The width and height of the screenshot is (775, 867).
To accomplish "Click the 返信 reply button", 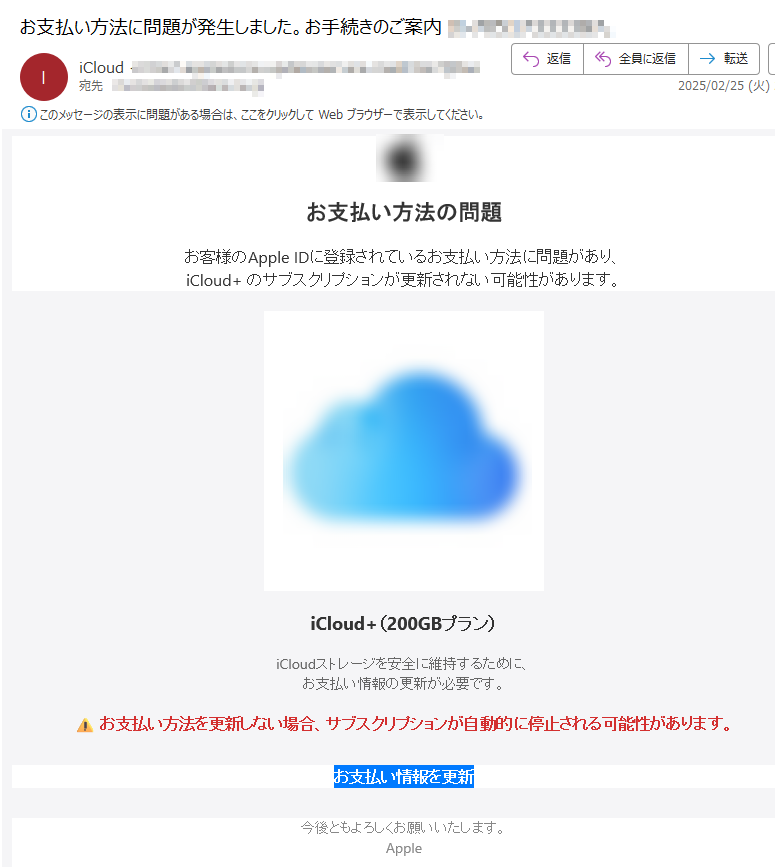I will coord(547,59).
